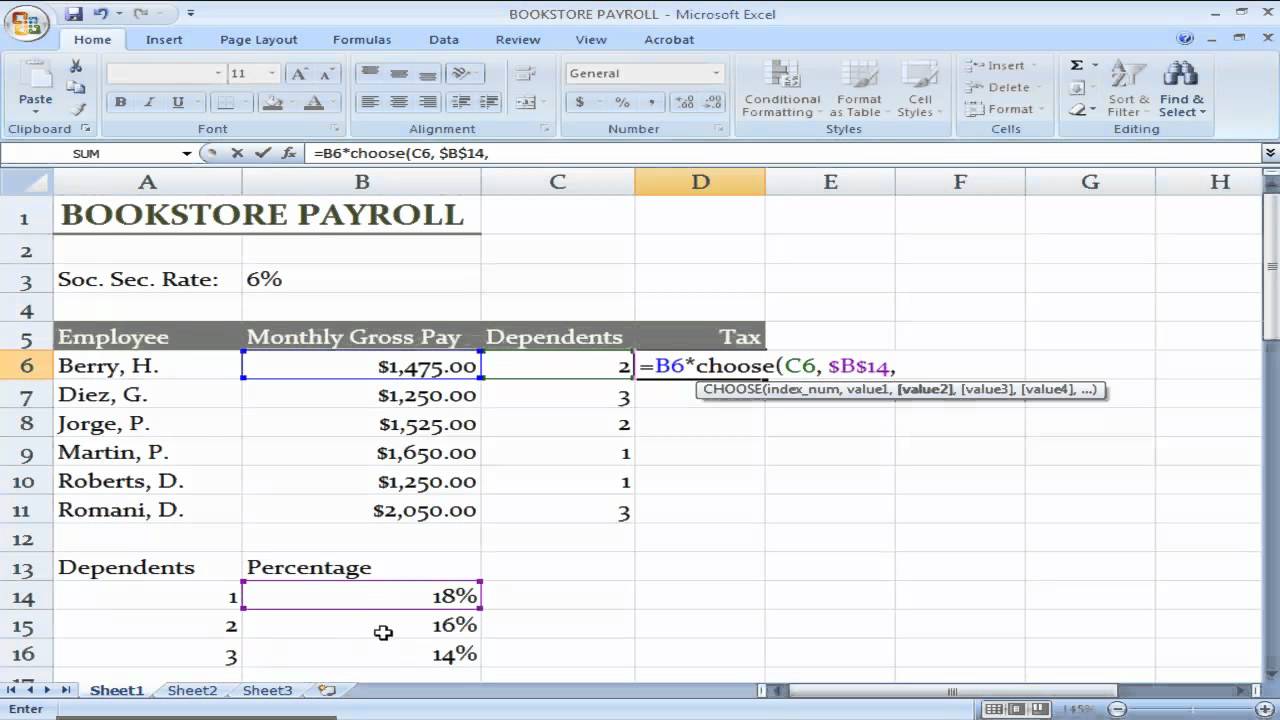1280x720 pixels.
Task: Click the horizontal scrollbar thumb
Action: click(x=952, y=690)
